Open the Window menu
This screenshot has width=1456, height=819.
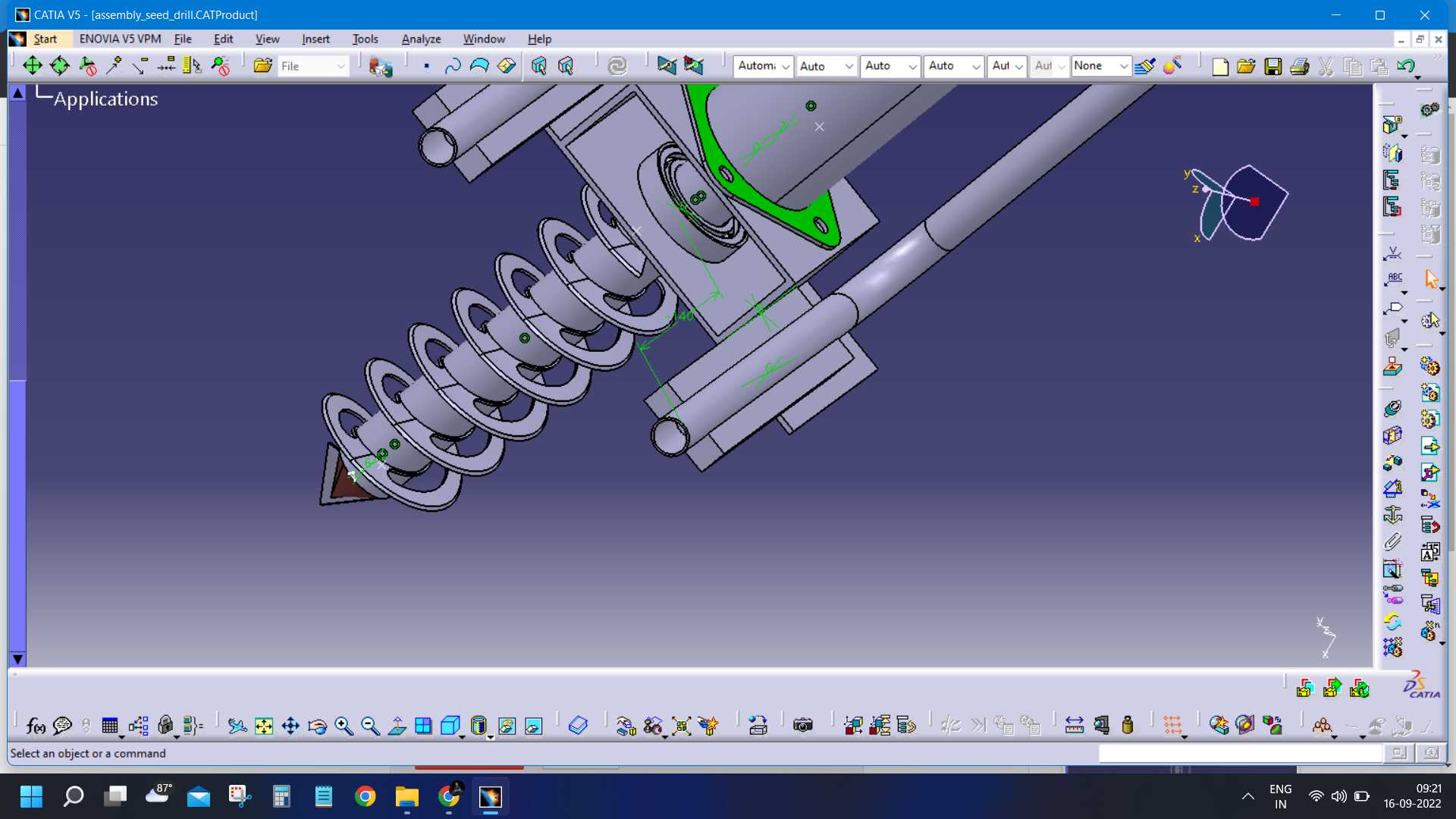[x=484, y=39]
